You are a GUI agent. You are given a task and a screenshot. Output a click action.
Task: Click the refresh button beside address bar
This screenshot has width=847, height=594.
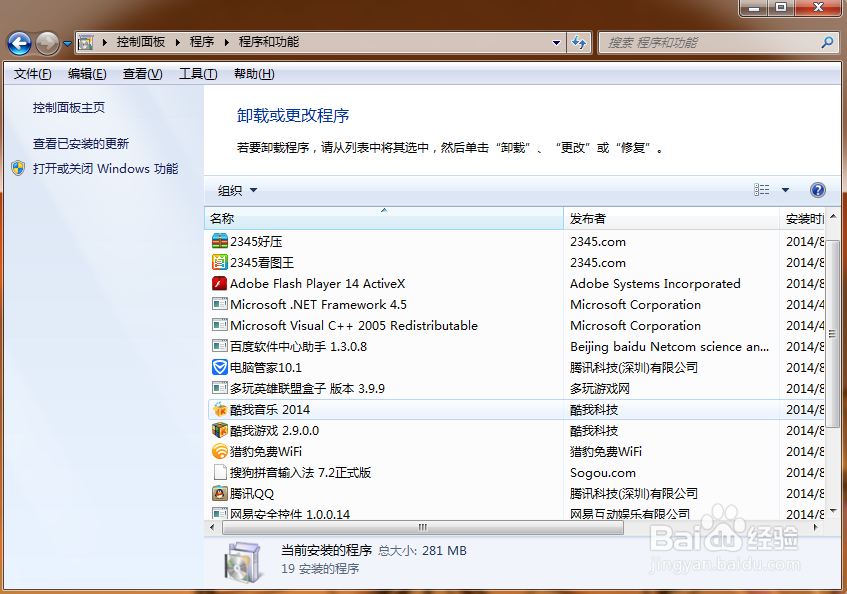[x=579, y=42]
